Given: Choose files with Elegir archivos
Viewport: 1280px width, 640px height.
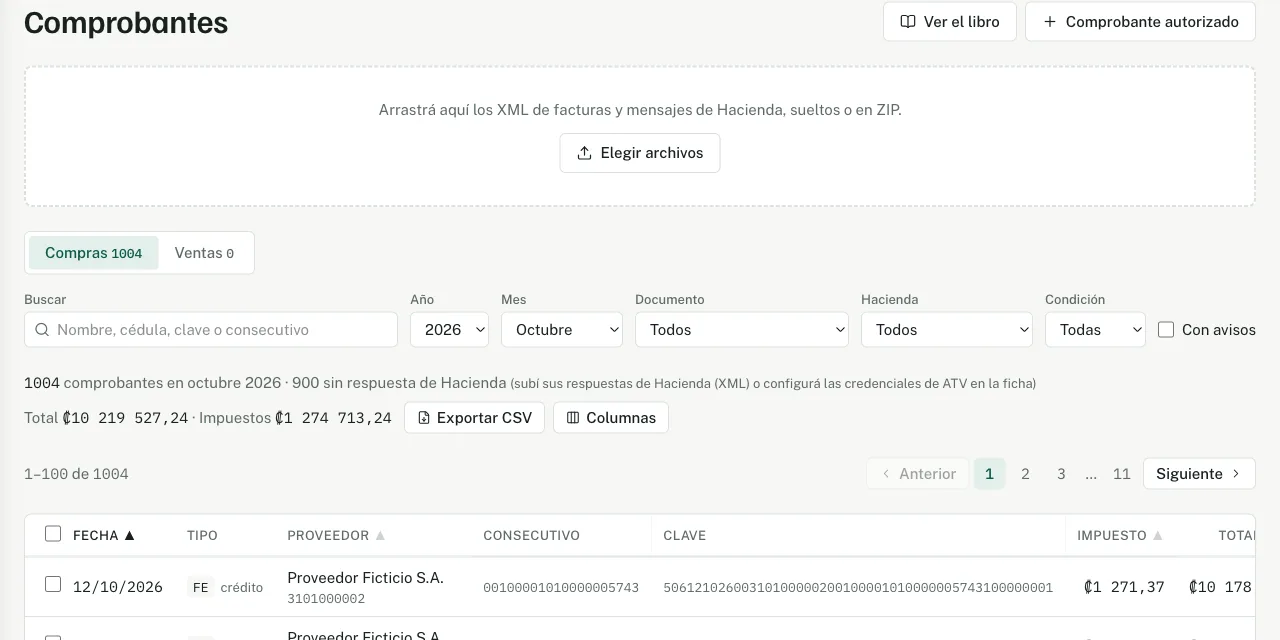Looking at the screenshot, I should 640,153.
